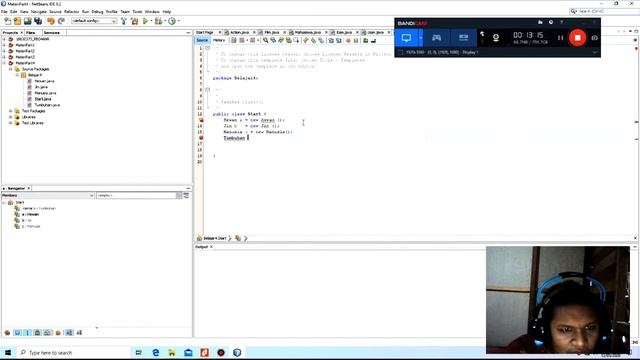Select Bandicam screen recording mode
This screenshot has width=640, height=360.
(x=406, y=38)
